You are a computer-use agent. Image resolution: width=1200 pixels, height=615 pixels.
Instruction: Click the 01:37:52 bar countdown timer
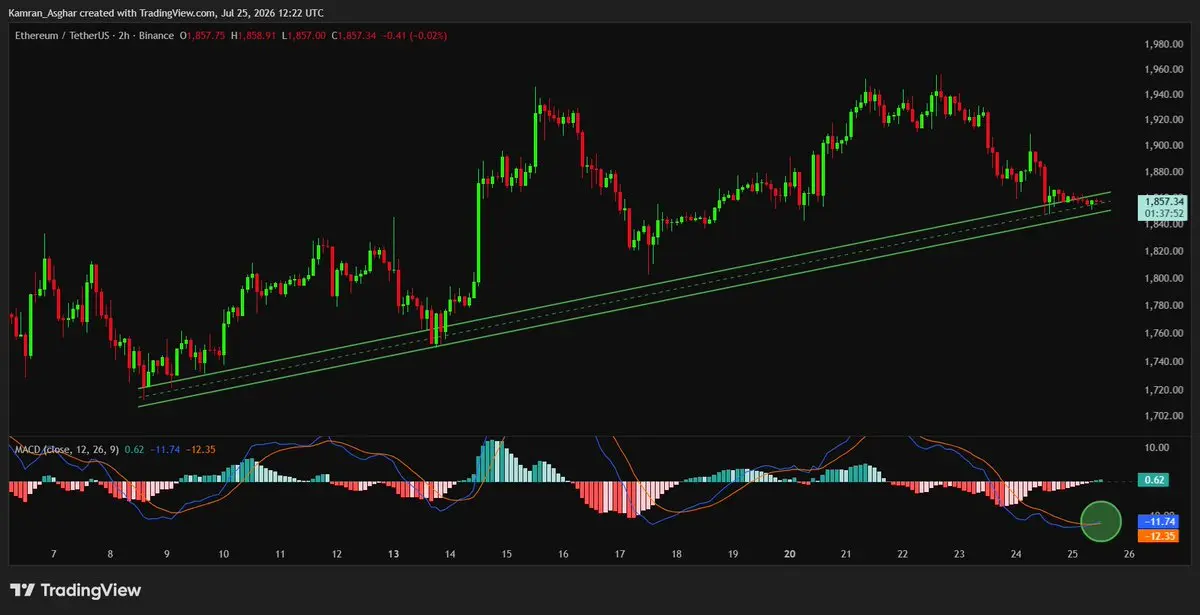coord(1164,213)
